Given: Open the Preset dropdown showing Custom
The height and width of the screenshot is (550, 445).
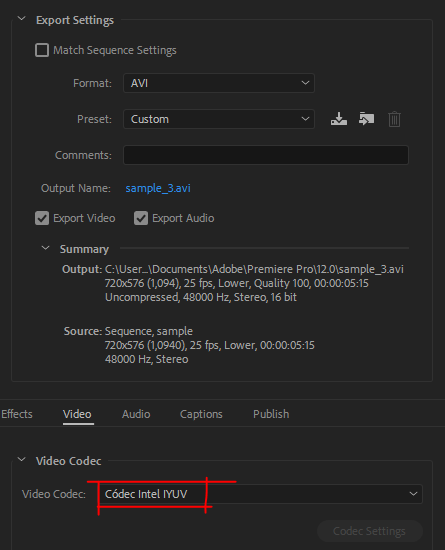Looking at the screenshot, I should [x=219, y=119].
